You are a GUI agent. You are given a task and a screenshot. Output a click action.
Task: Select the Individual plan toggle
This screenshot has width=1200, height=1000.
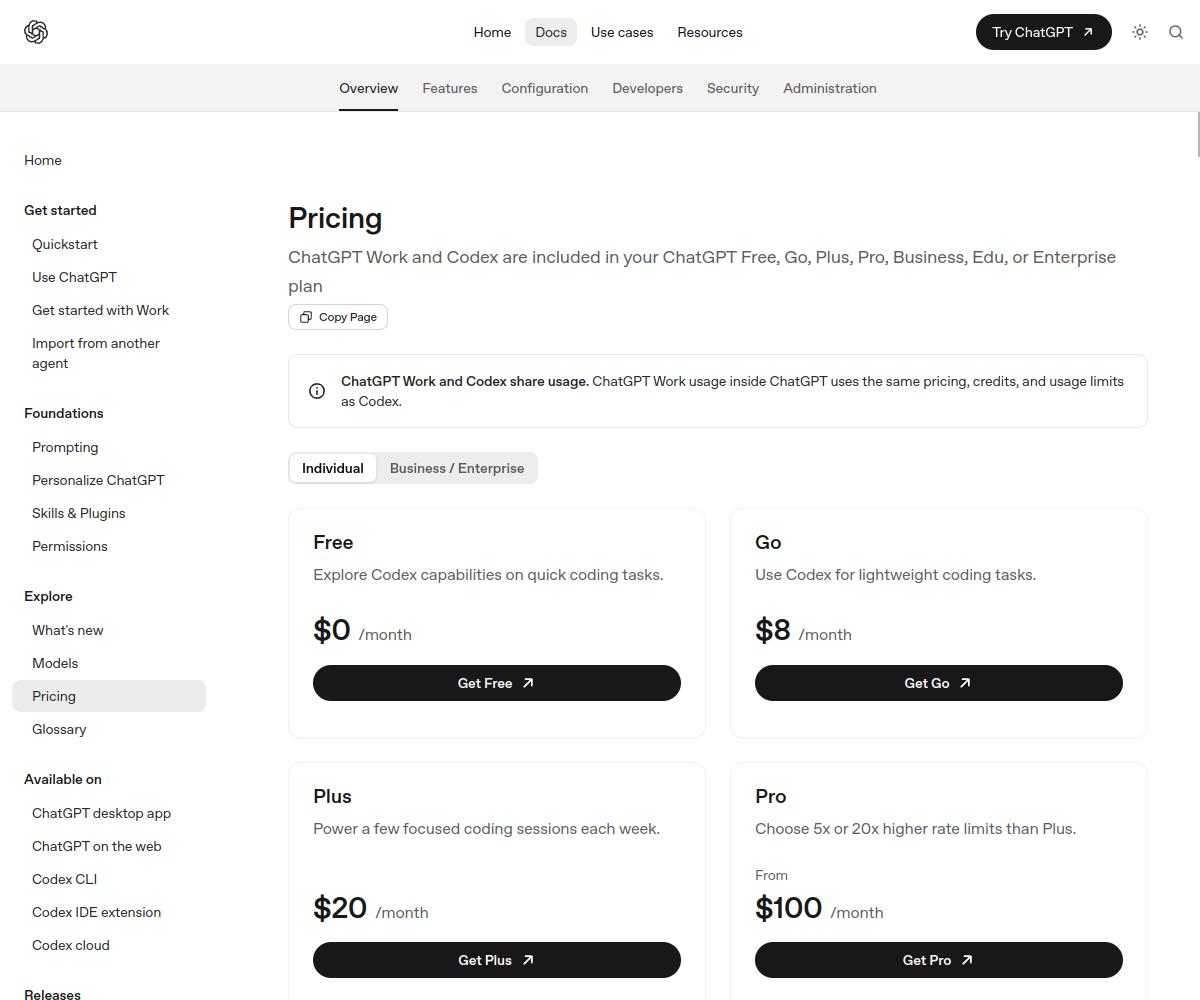pyautogui.click(x=333, y=468)
